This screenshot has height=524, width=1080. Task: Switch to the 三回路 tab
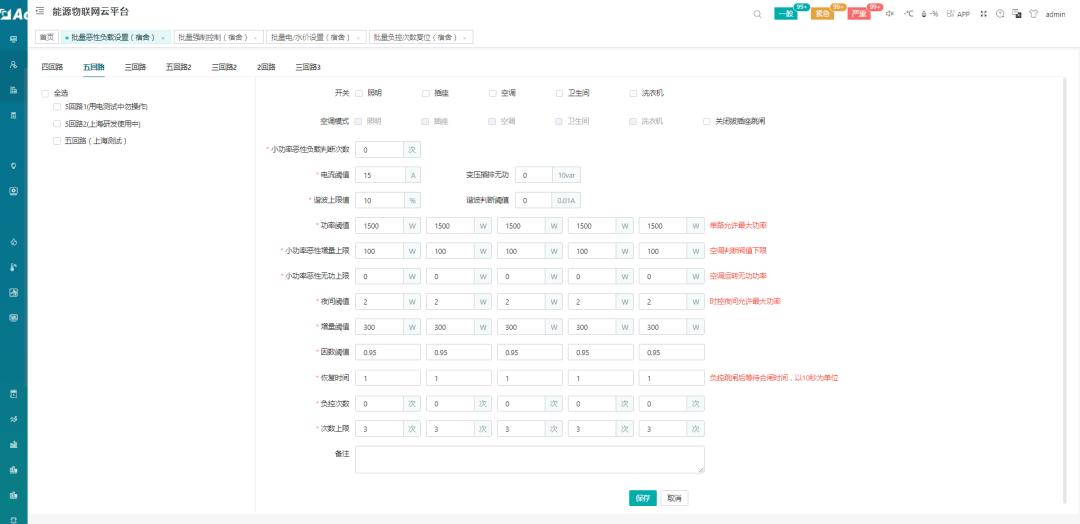tap(135, 67)
